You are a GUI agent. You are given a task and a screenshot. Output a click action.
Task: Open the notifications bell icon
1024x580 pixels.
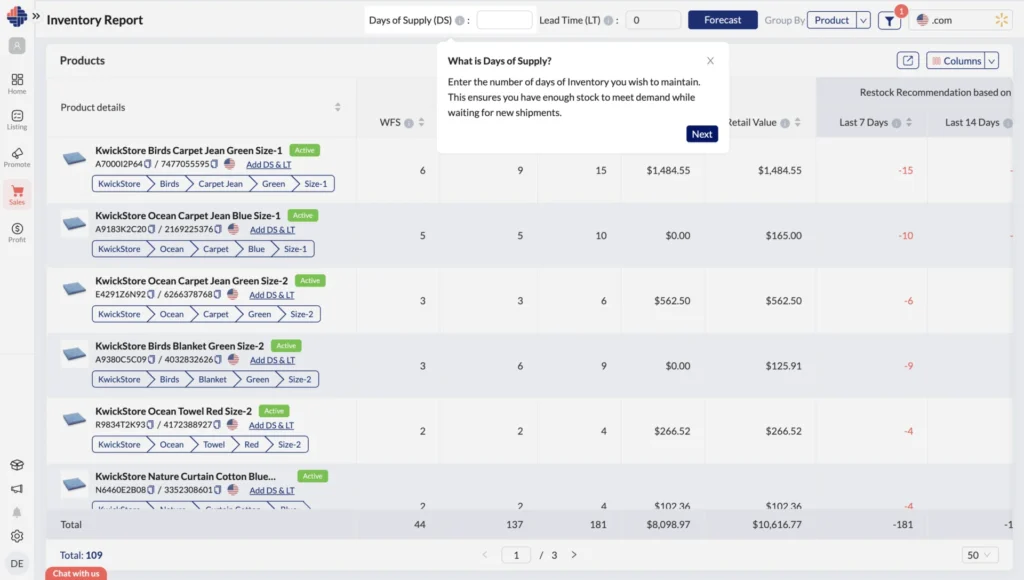coord(17,513)
